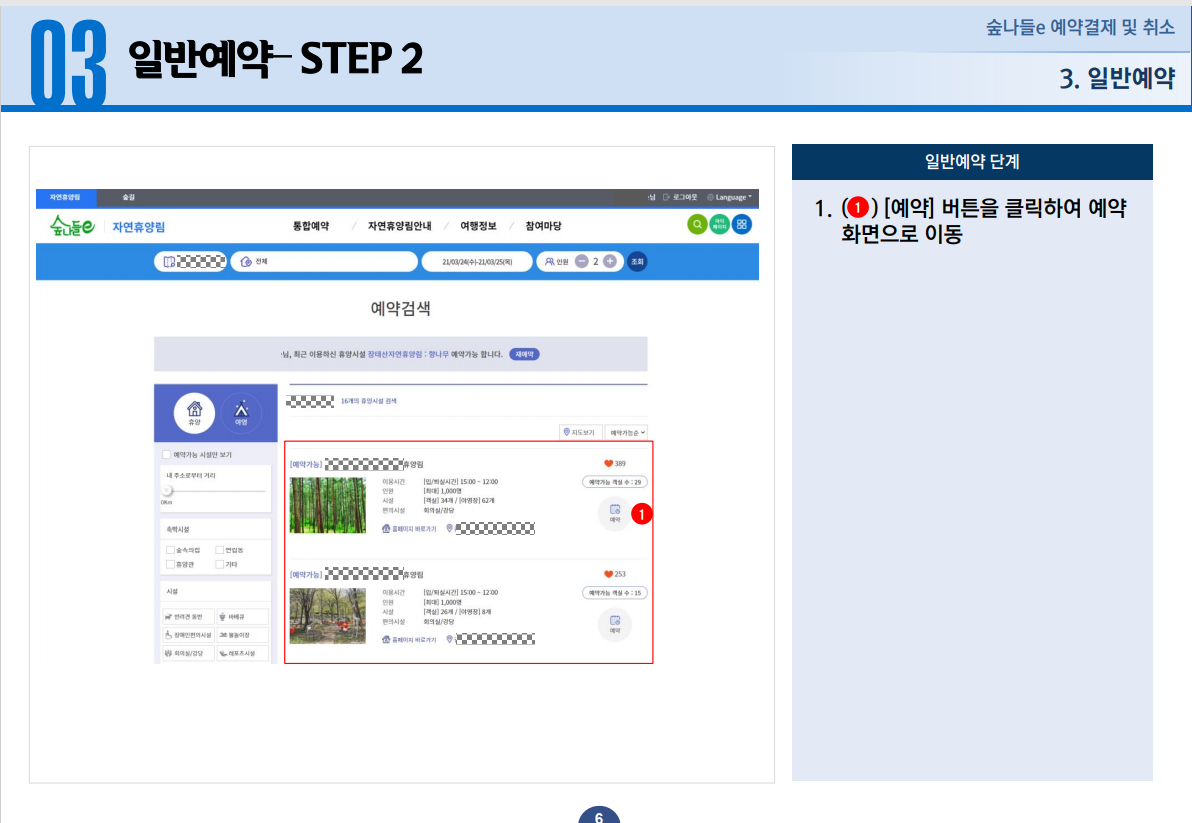Image resolution: width=1192 pixels, height=823 pixels.
Task: Toggle the 물놀이장 facility filter
Action: (243, 635)
